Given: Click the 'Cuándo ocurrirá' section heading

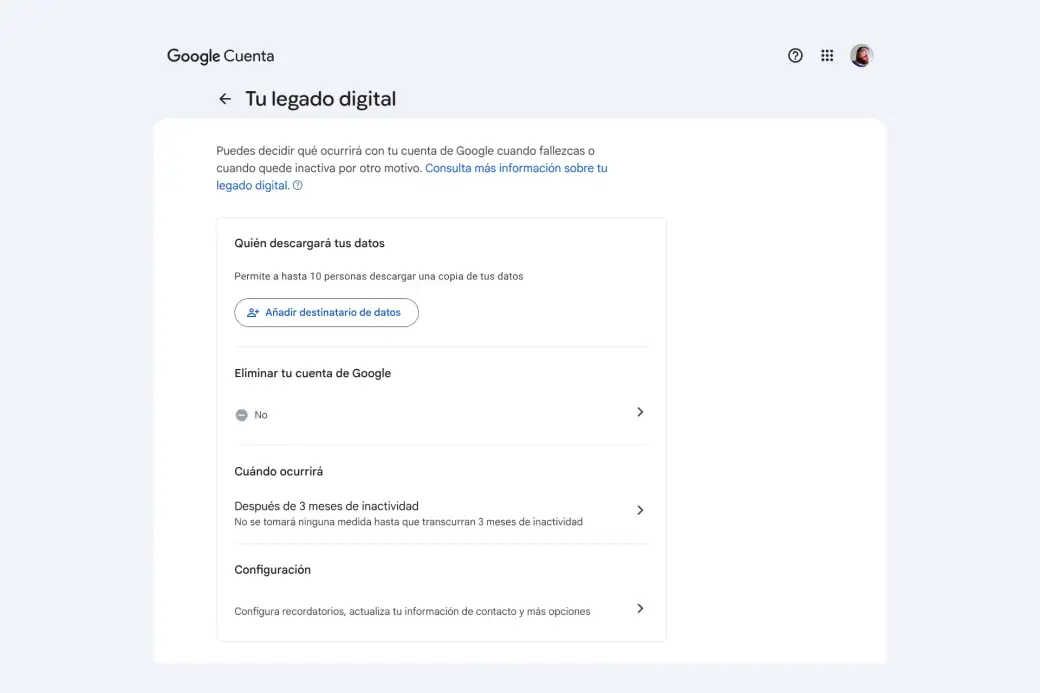Looking at the screenshot, I should 278,471.
